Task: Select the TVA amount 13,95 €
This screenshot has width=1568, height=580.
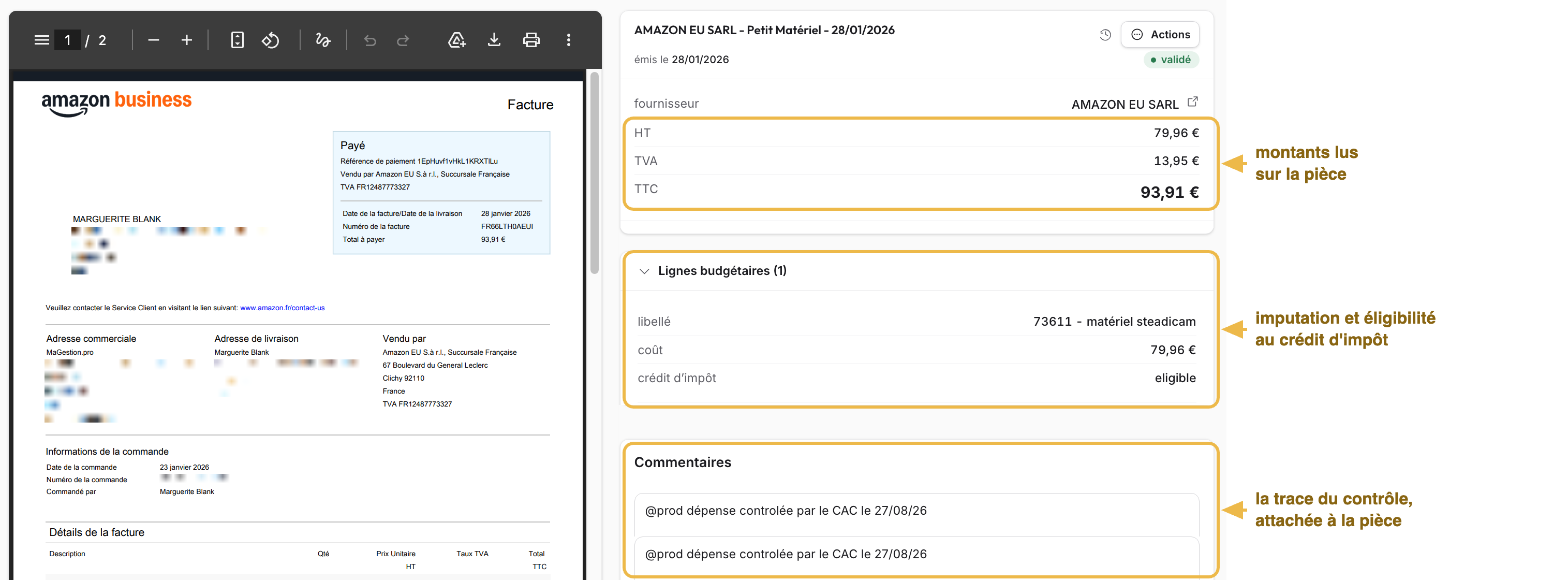Action: (x=1176, y=162)
